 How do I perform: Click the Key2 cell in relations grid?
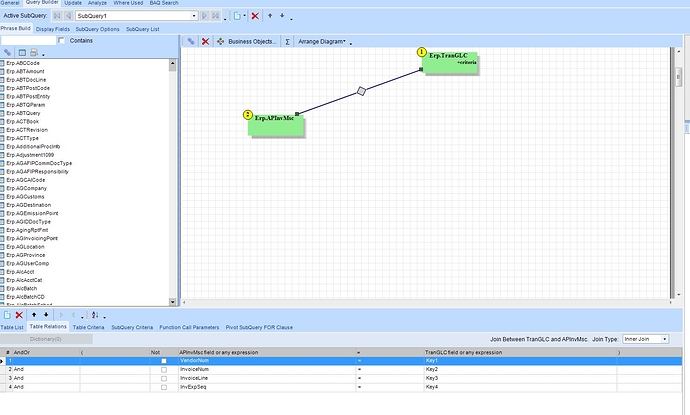click(520, 370)
